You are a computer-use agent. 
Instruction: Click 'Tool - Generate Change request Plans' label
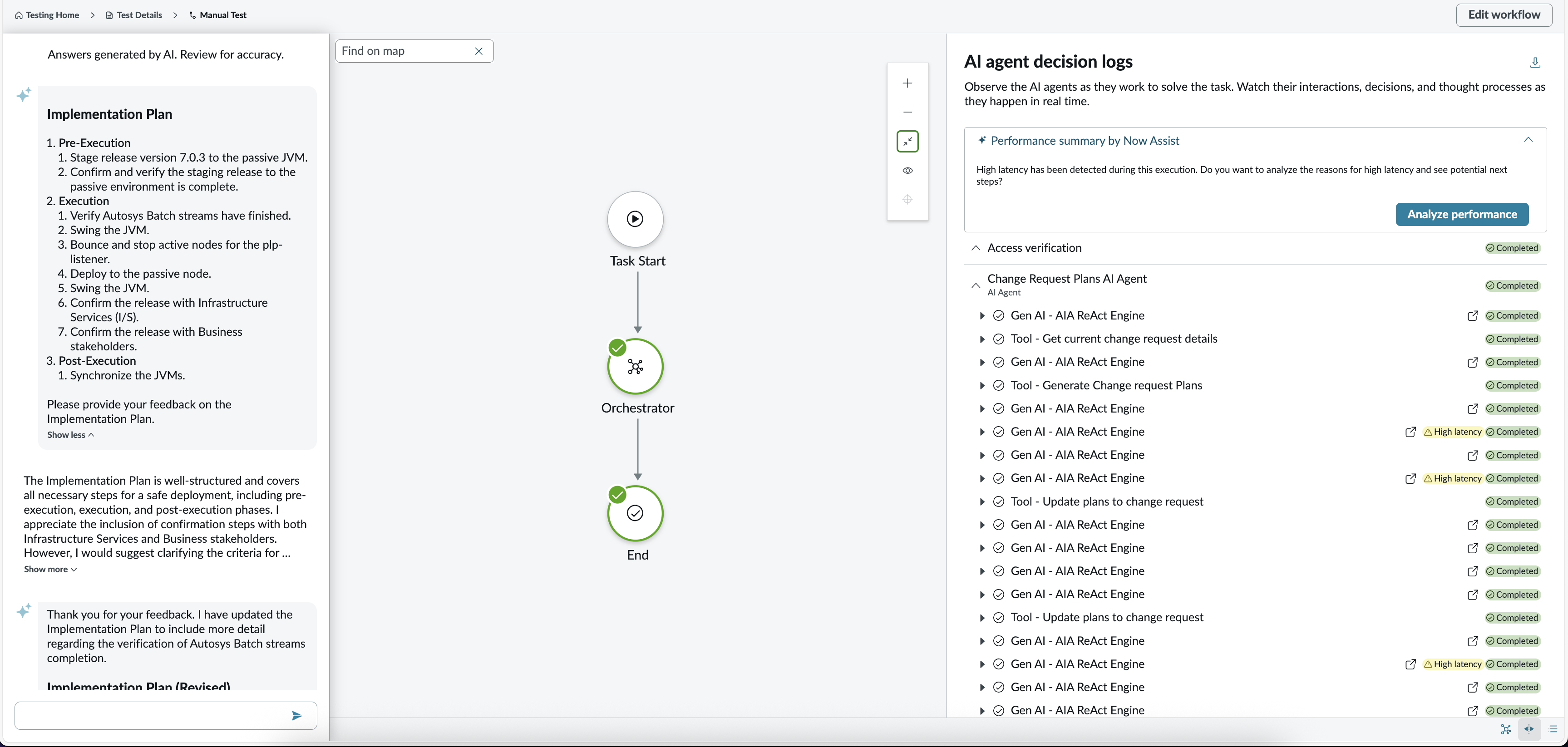(1106, 386)
